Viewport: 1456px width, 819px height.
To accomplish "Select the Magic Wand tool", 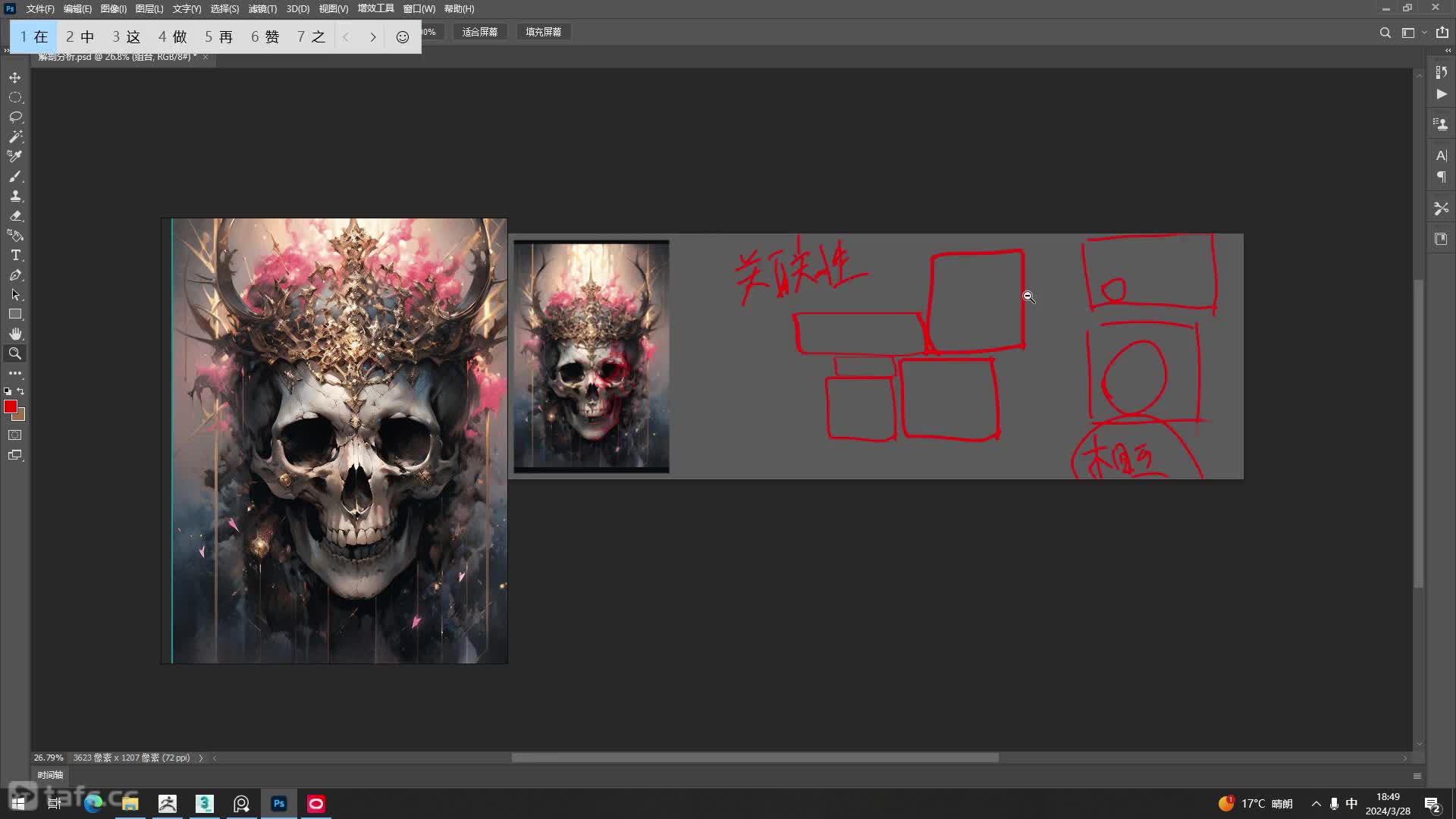I will (x=15, y=136).
